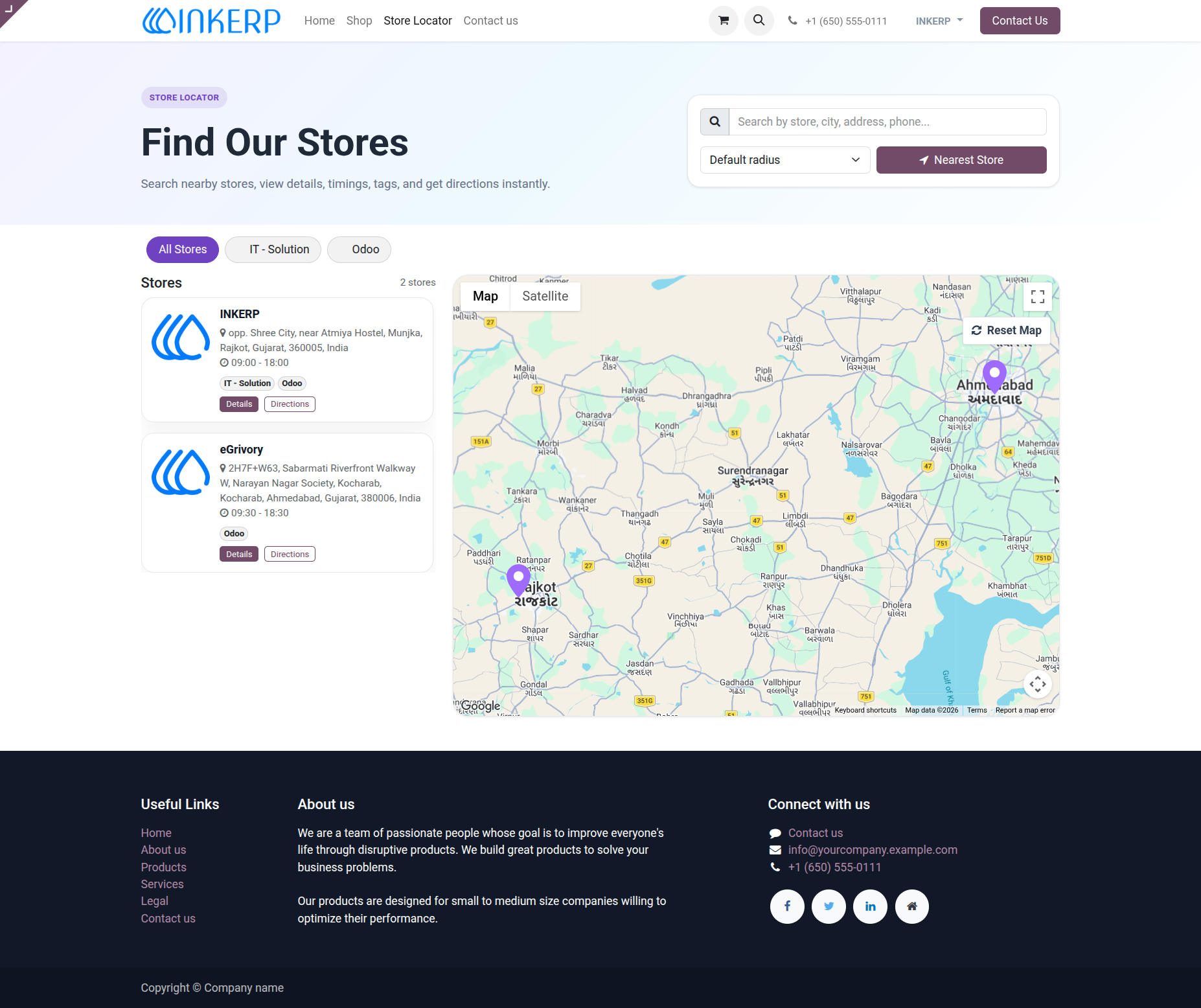Open footer About us link
Screen dimensions: 1201x1008
coord(163,850)
